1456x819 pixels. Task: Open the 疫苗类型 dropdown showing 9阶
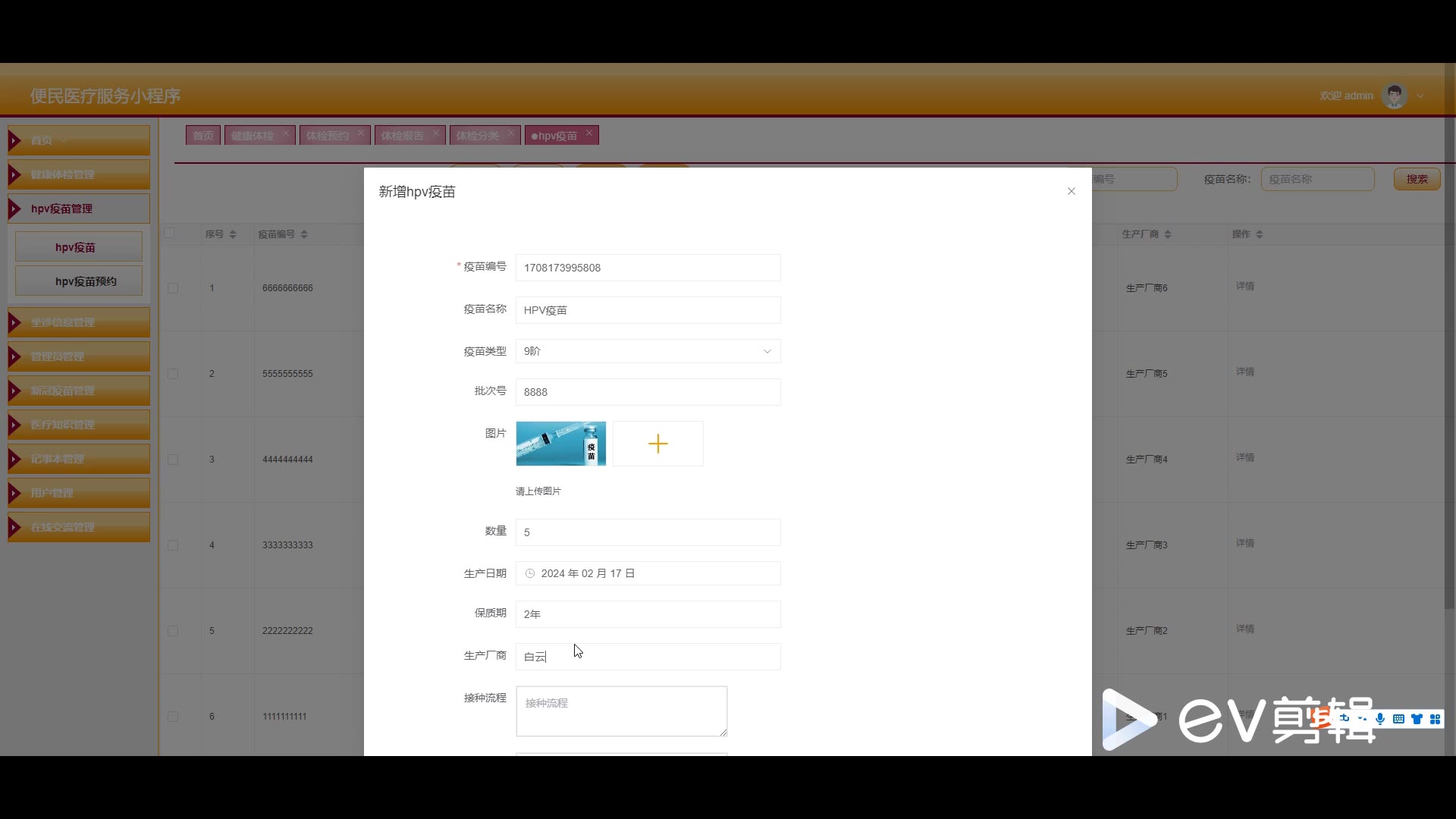coord(648,351)
